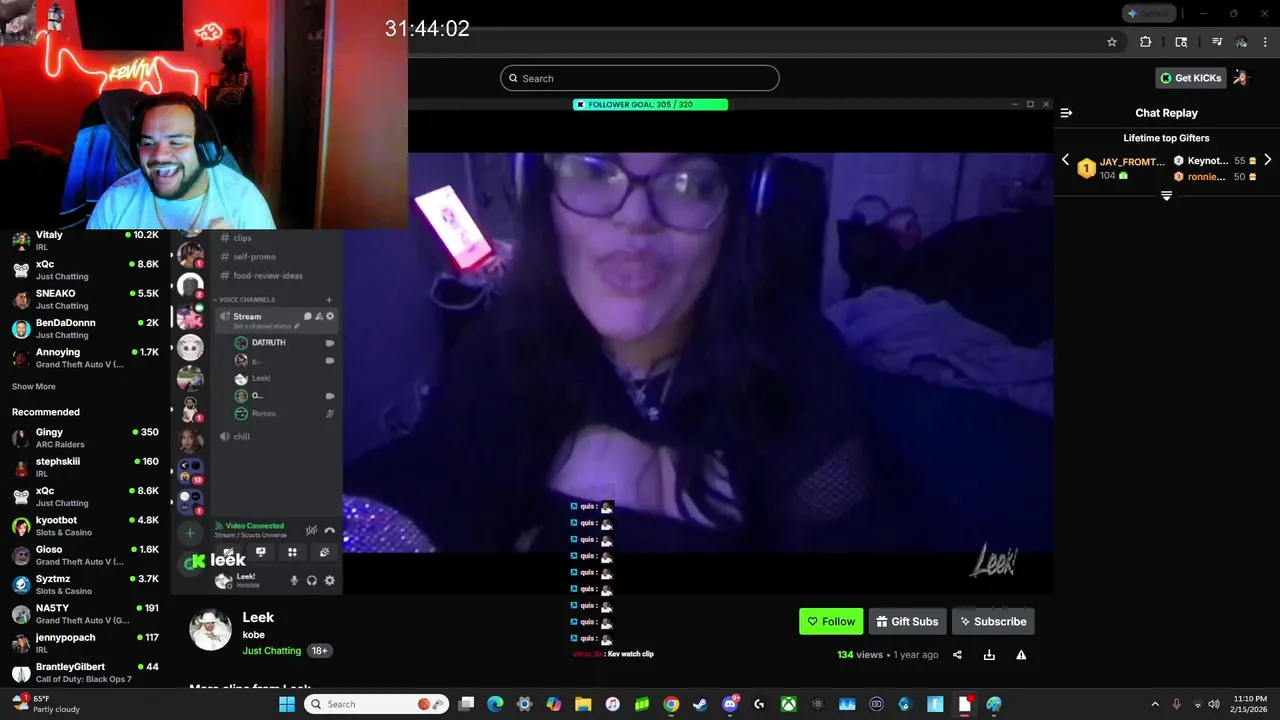
Task: Show hidden system tray icons
Action: (1155, 704)
